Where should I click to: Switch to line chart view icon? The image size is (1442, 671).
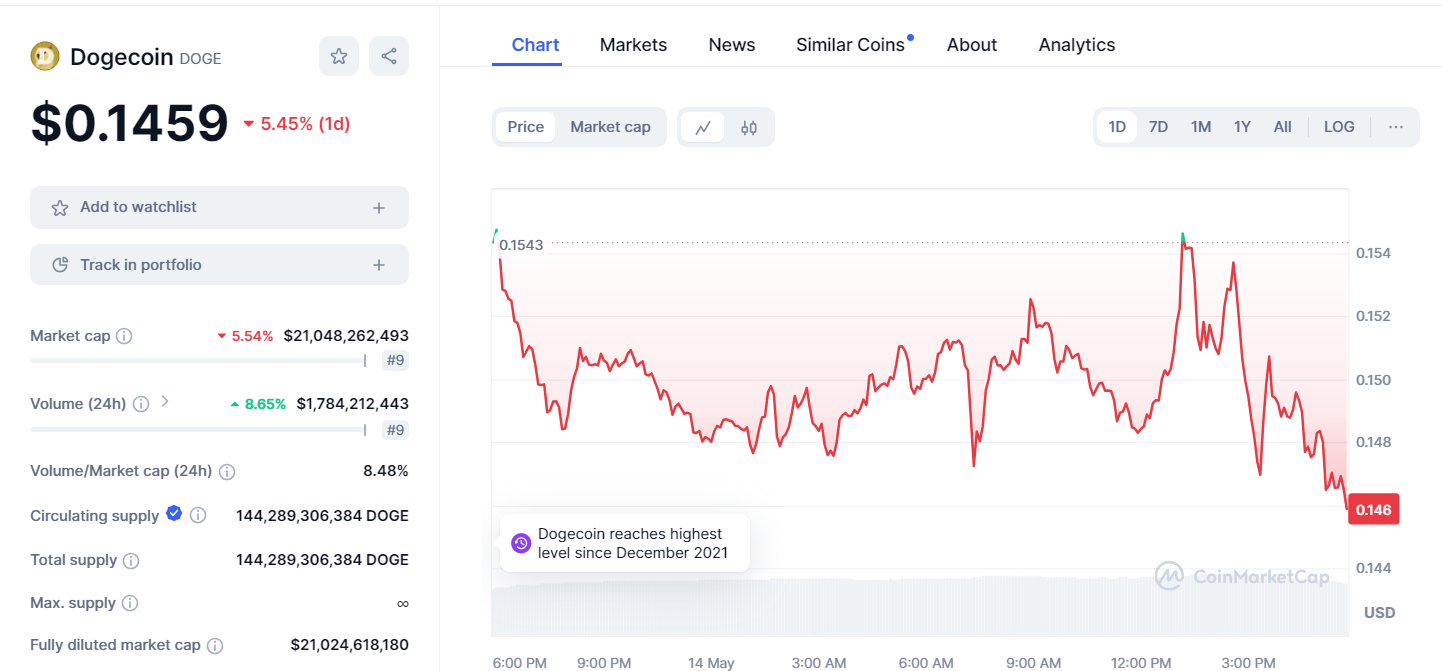pyautogui.click(x=703, y=127)
